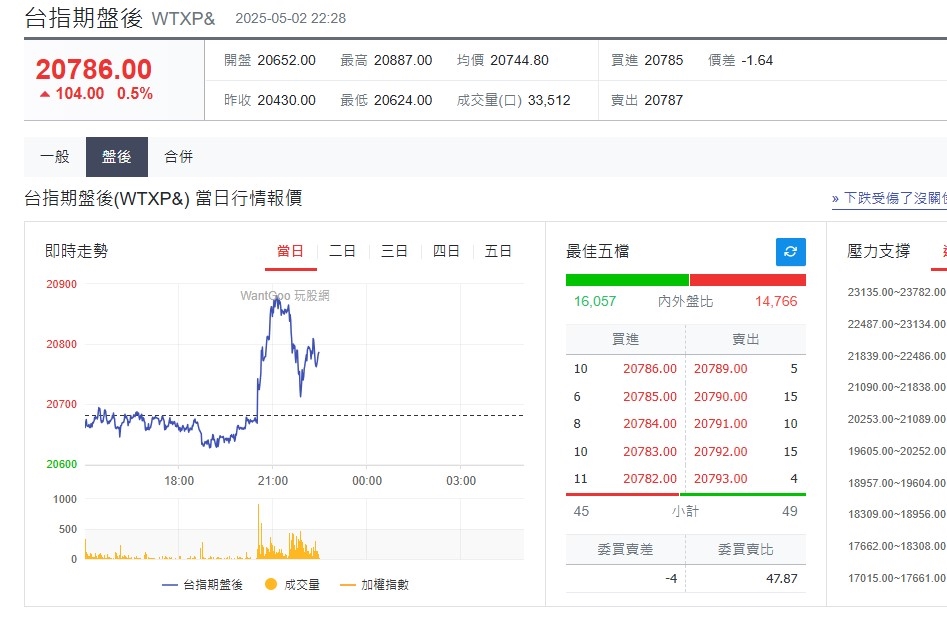Click the WantGoo 玩股網 chart watermark
947x632 pixels.
[285, 297]
